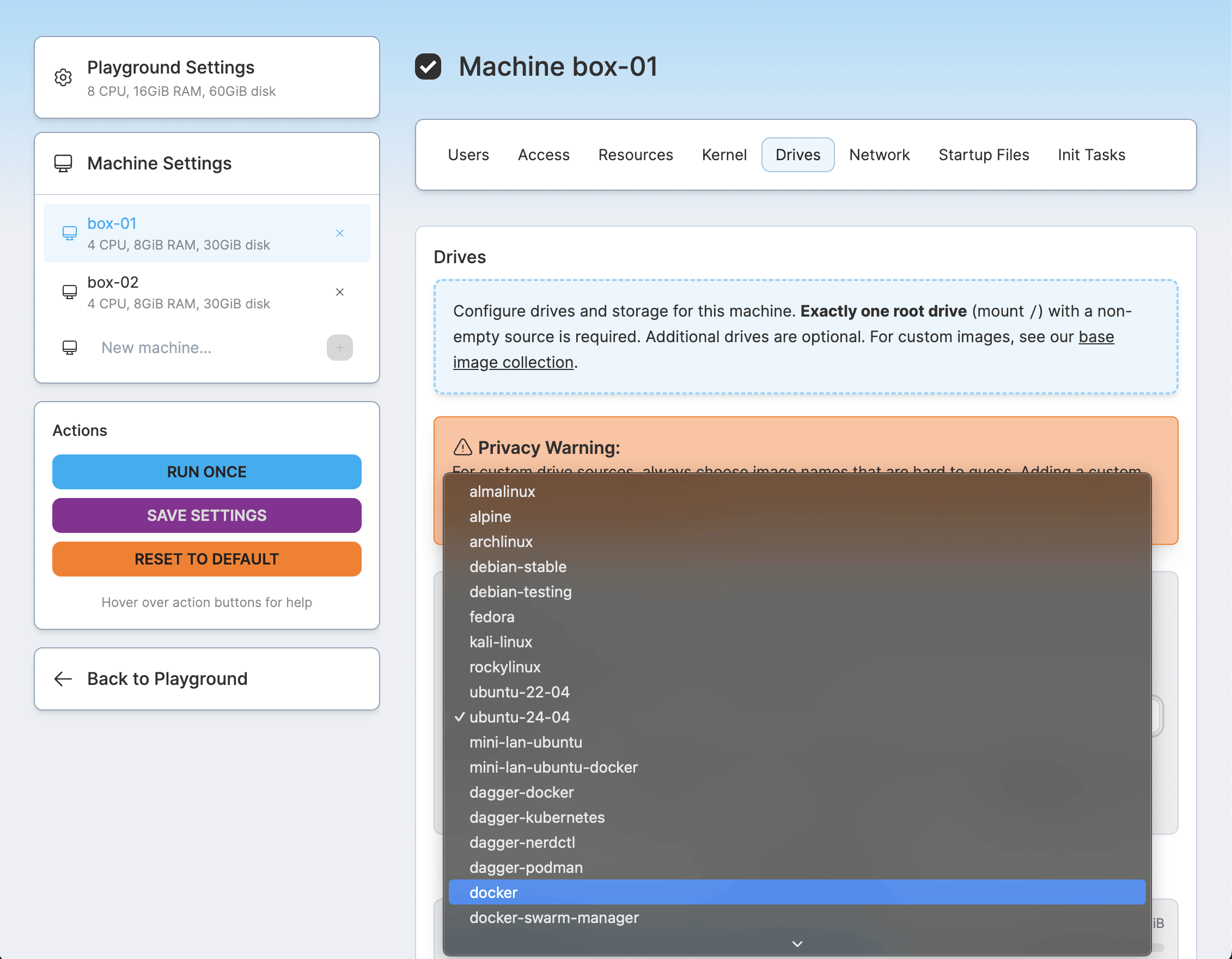Switch to the Startup Files tab
This screenshot has height=959, width=1232.
coord(983,155)
